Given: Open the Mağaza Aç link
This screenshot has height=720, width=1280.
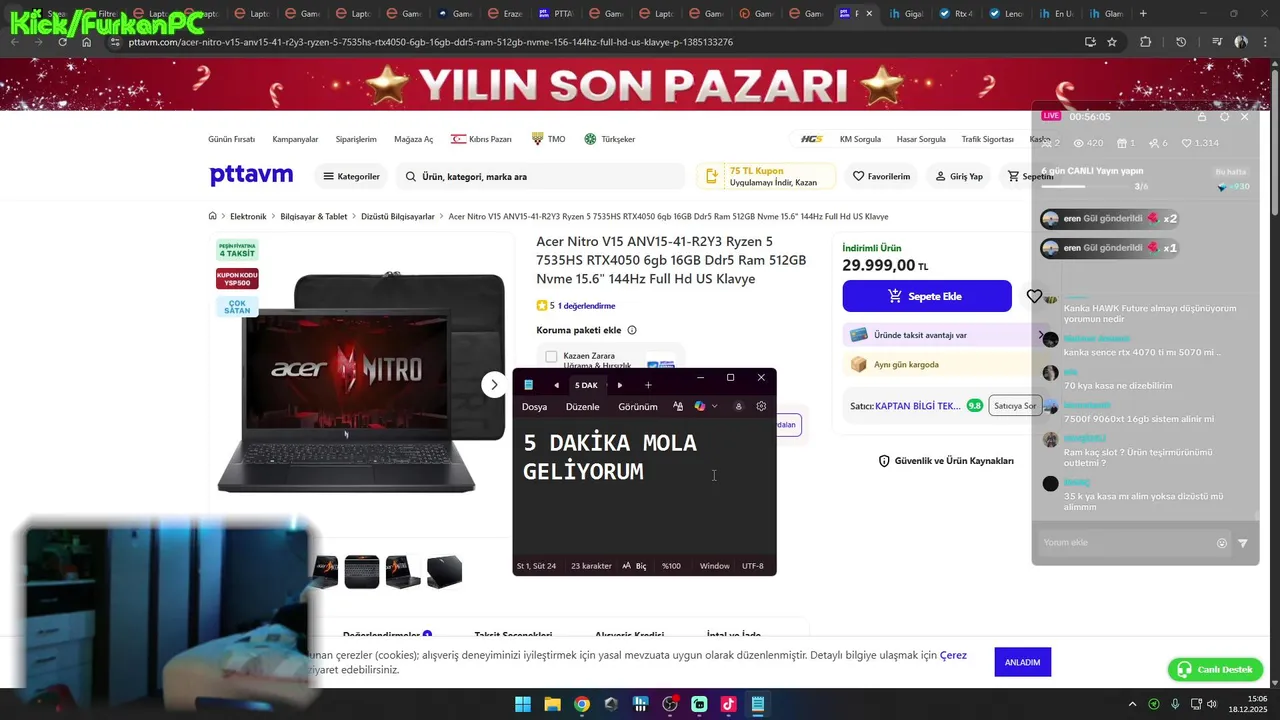Looking at the screenshot, I should [x=413, y=139].
